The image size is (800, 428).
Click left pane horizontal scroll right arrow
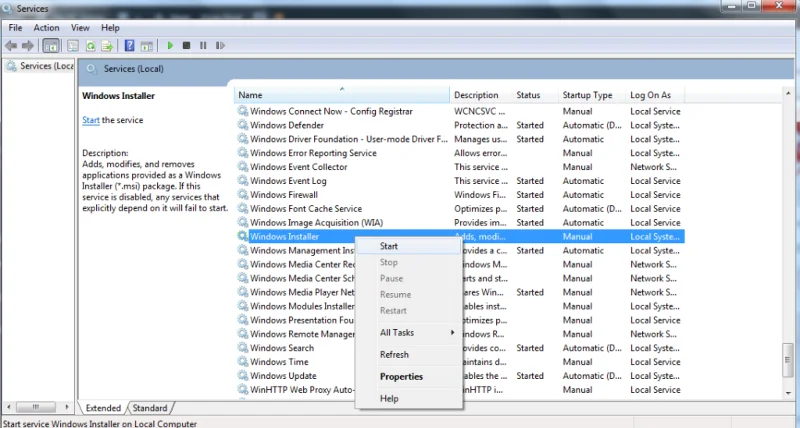pyautogui.click(x=67, y=407)
